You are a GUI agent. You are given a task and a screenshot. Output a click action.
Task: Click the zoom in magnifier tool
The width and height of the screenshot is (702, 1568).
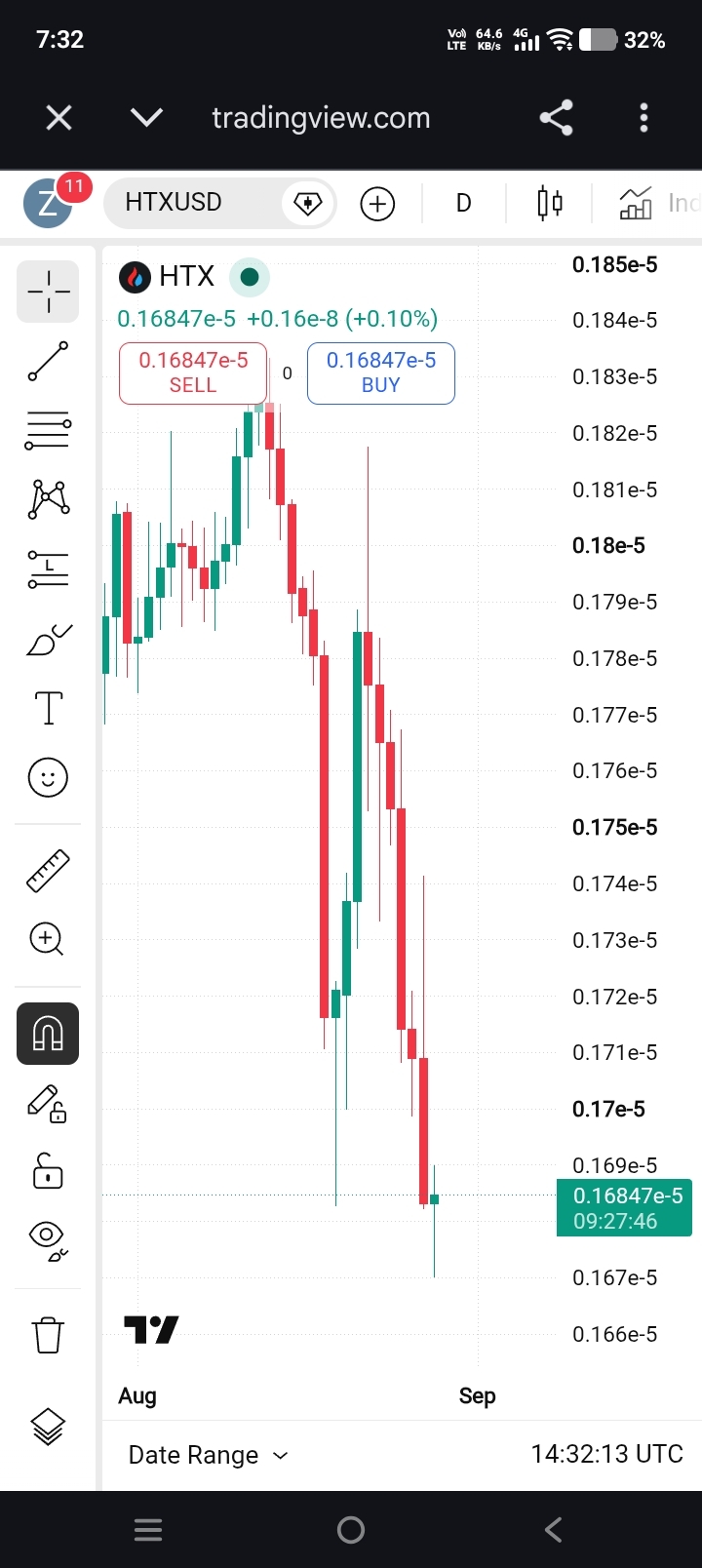[48, 939]
